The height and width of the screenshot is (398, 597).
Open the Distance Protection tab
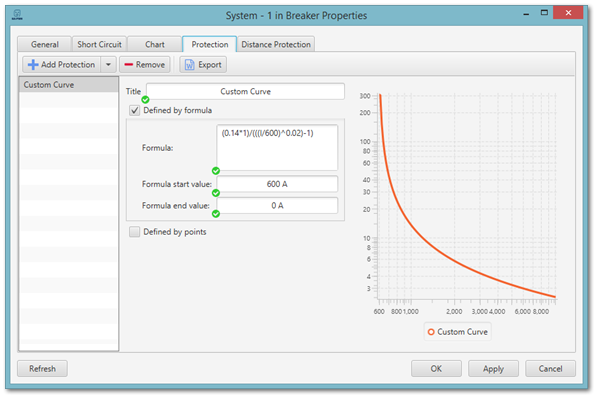(x=276, y=45)
